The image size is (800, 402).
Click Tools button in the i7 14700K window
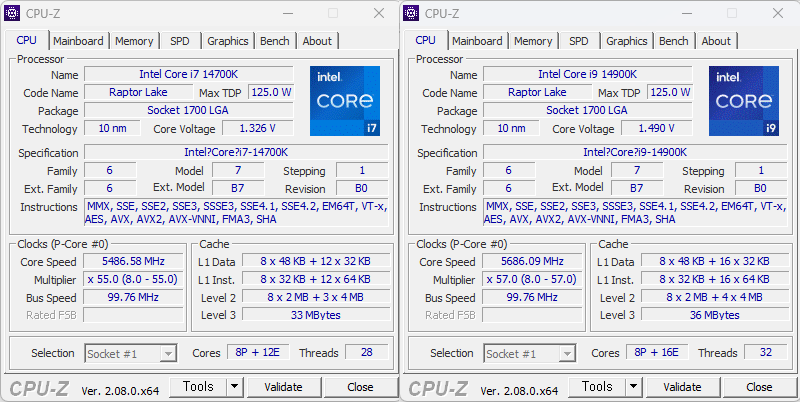click(198, 387)
